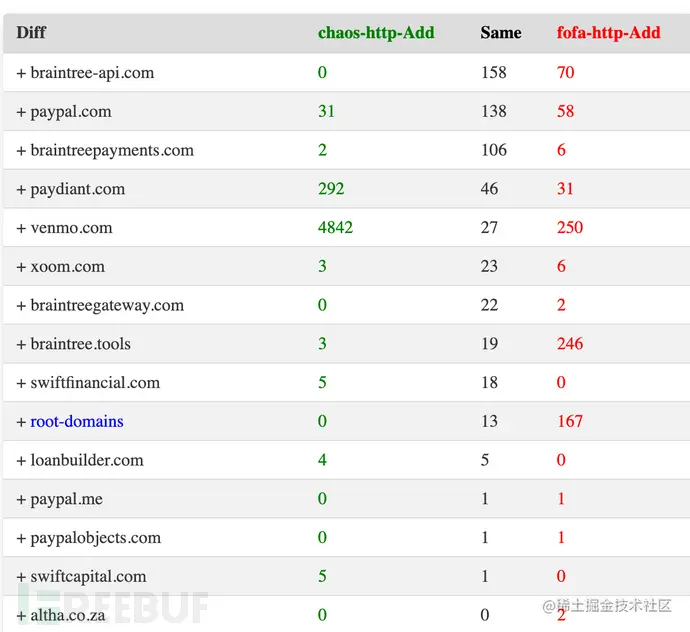This screenshot has width=690, height=632.
Task: Select the braintreegateway.com row label
Action: [107, 305]
